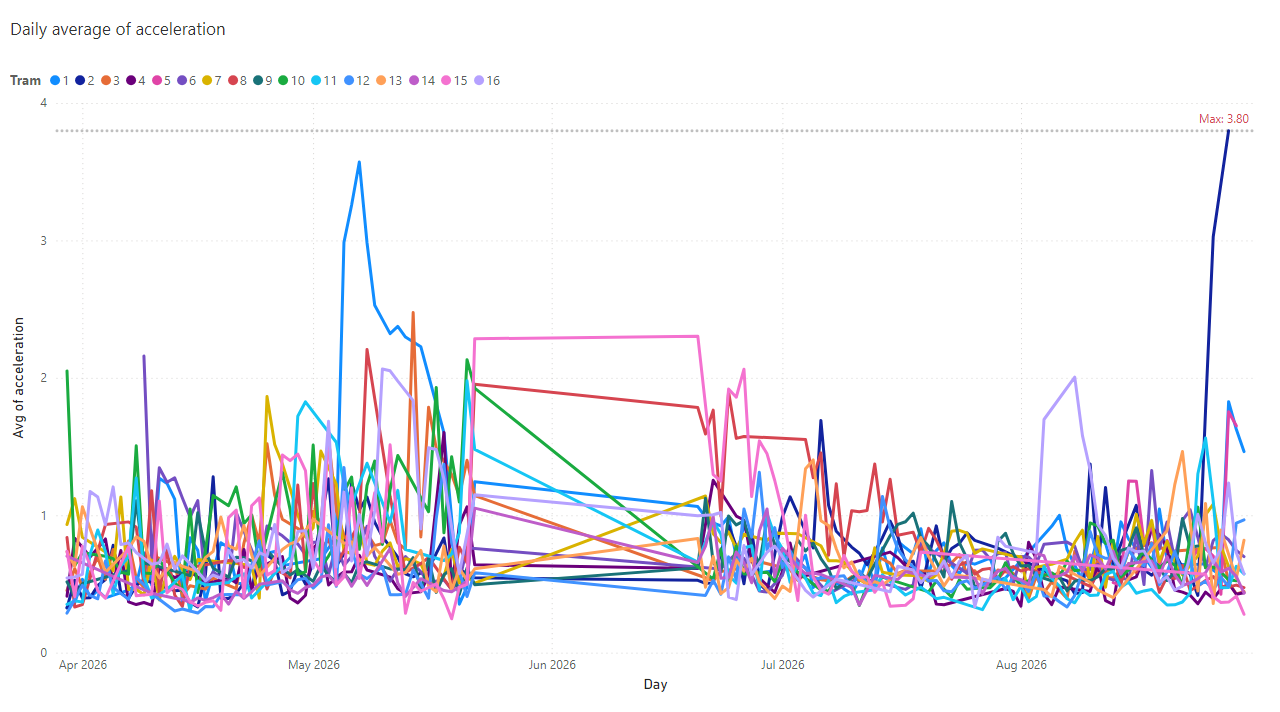Click the Day axis title

655,685
